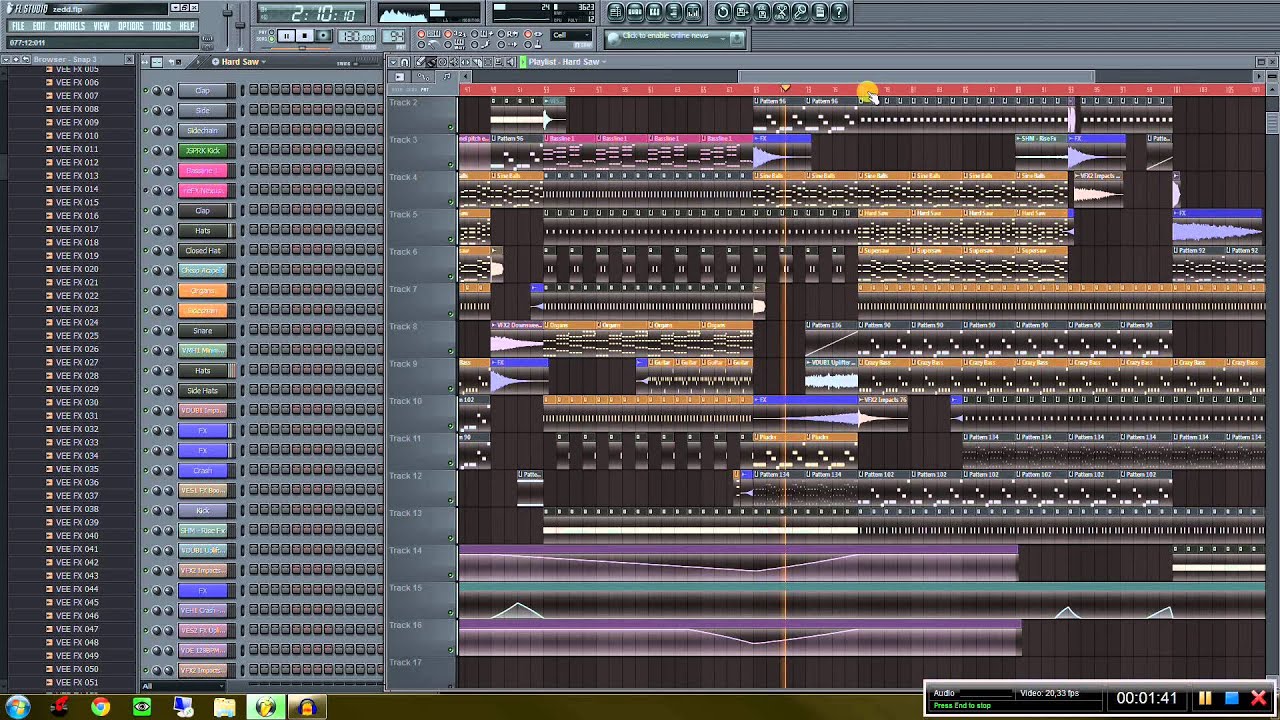
Task: Open the VIEW menu
Action: coord(101,26)
